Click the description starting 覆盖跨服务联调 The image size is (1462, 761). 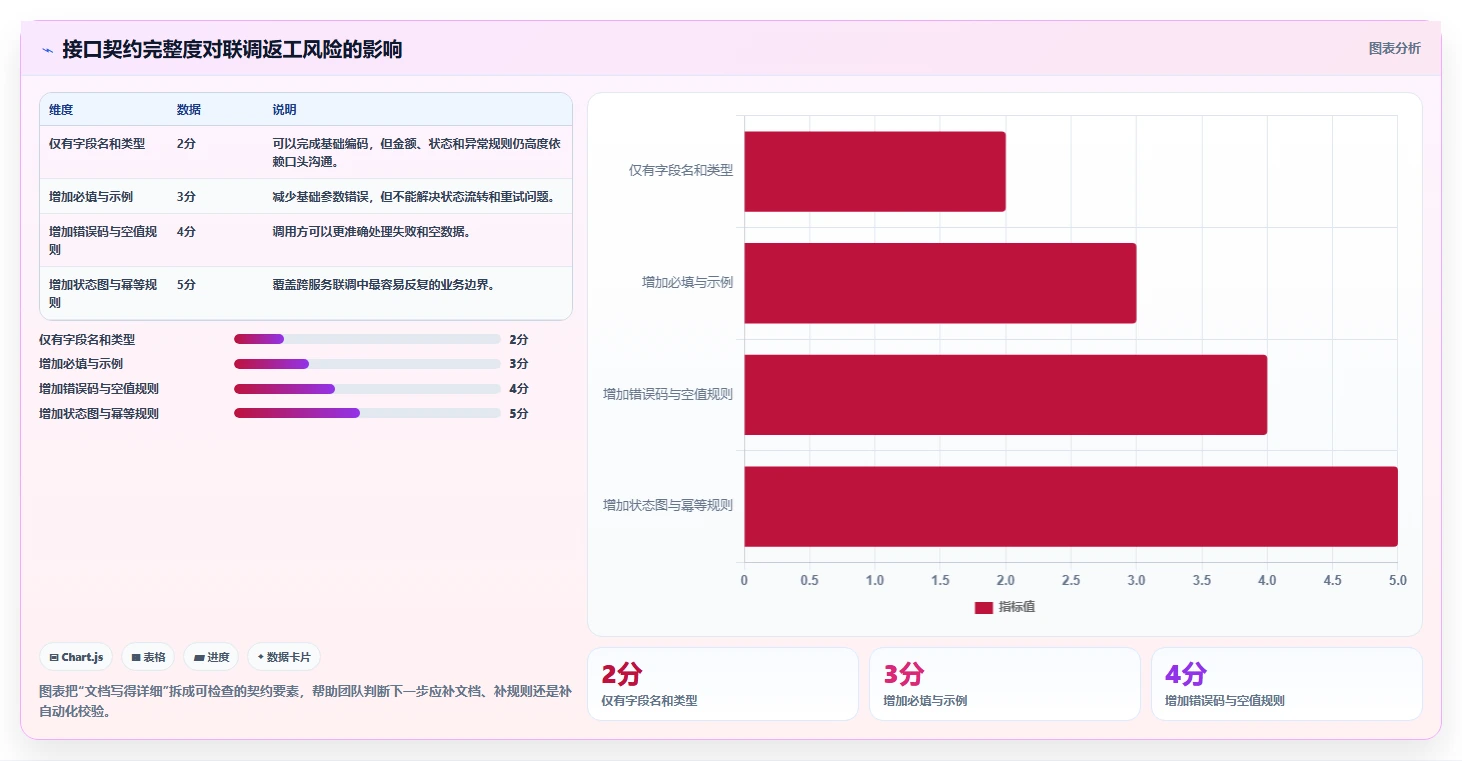[384, 285]
